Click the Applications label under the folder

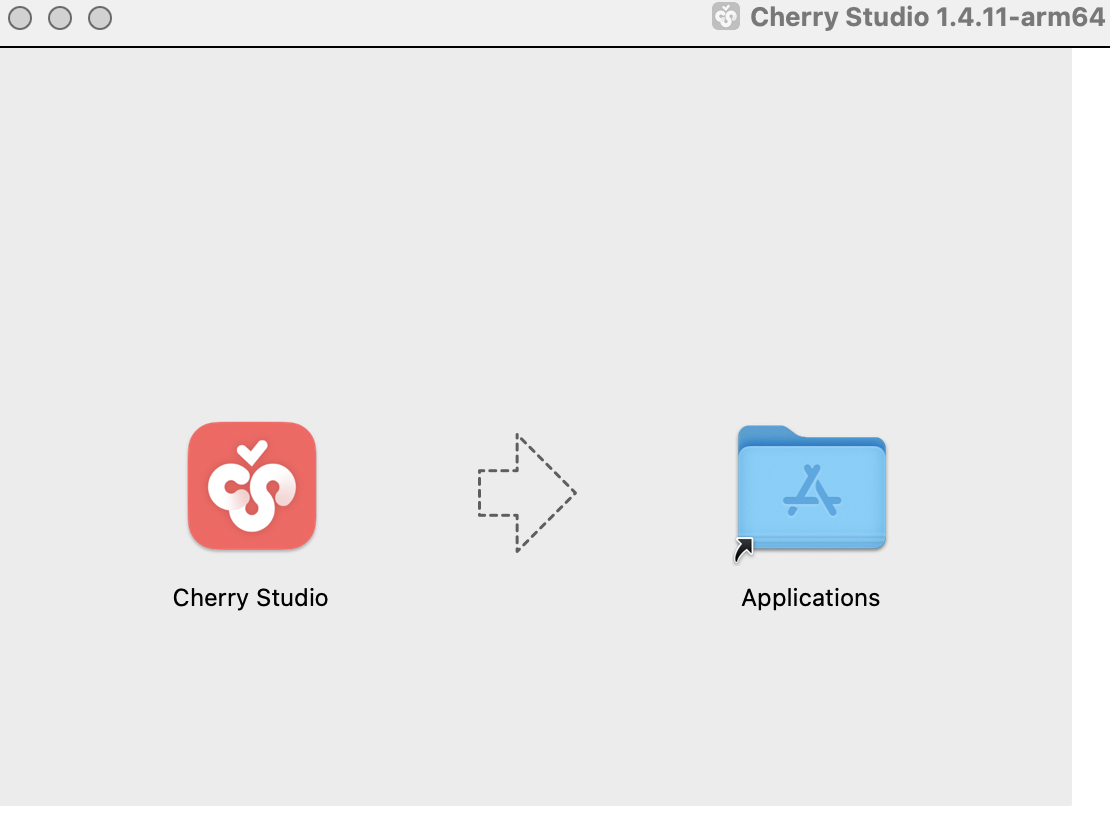[x=811, y=598]
